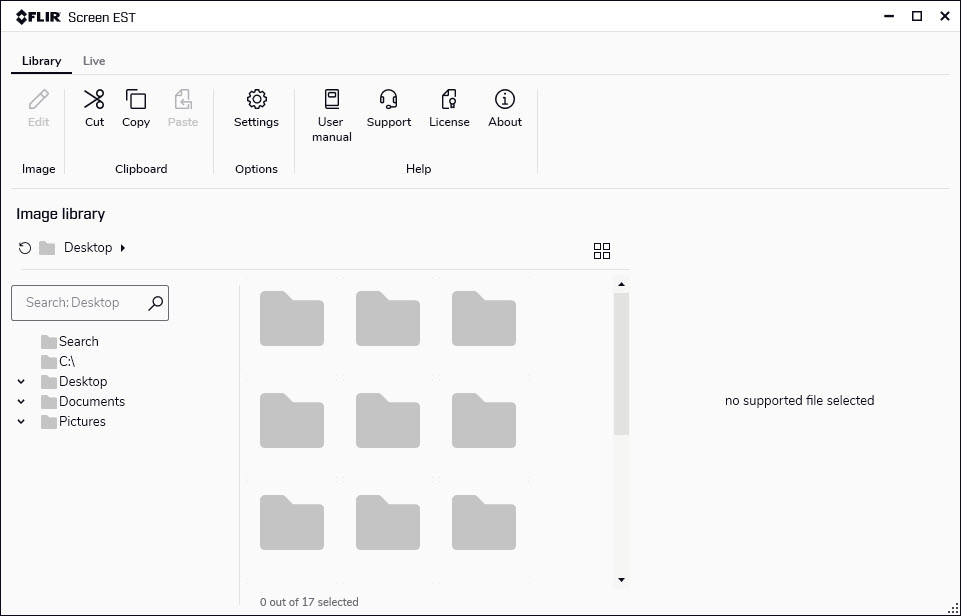Click the magnifier icon in search box

[155, 303]
